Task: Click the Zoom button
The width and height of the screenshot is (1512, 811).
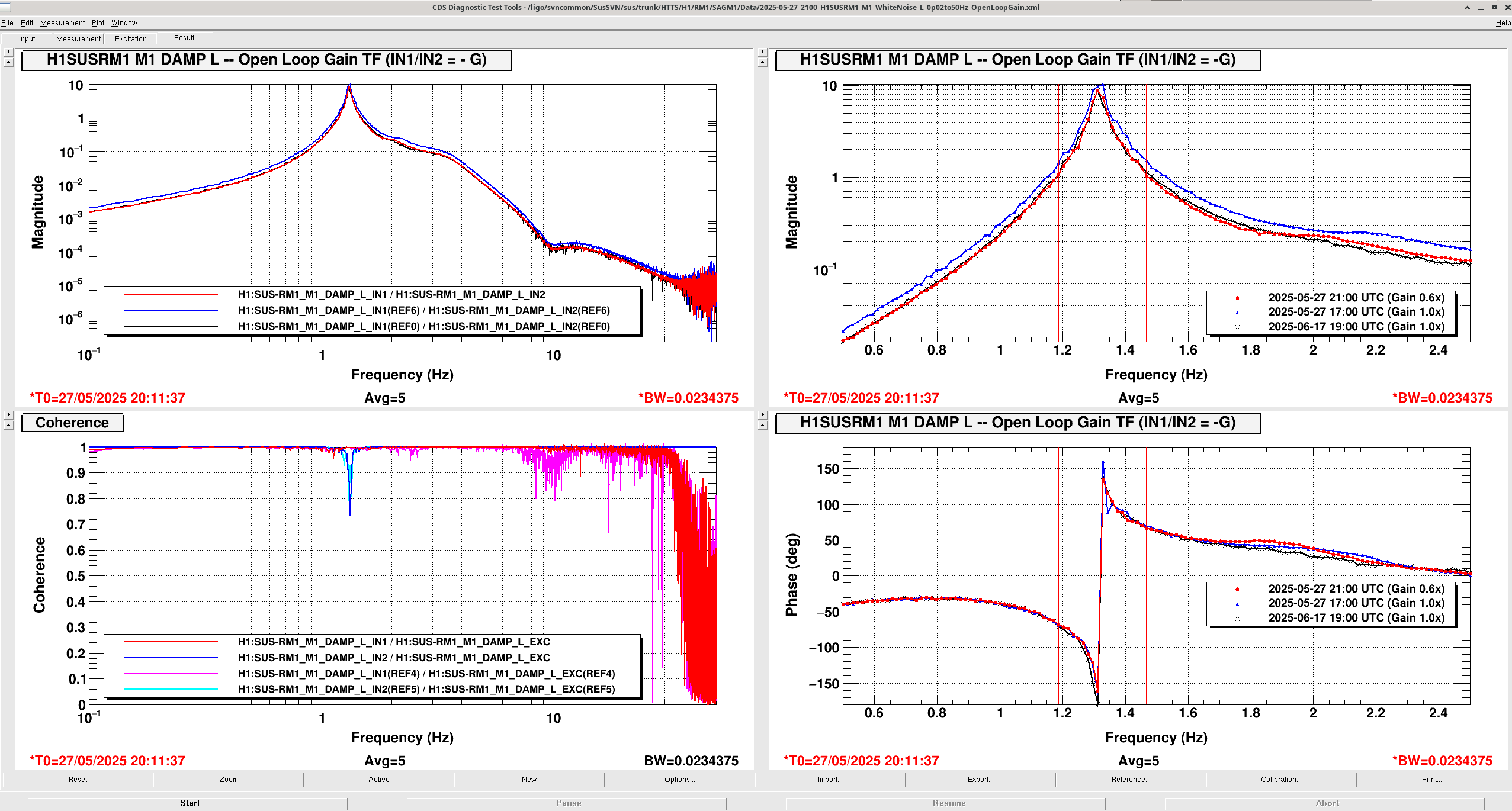Action: pyautogui.click(x=228, y=779)
